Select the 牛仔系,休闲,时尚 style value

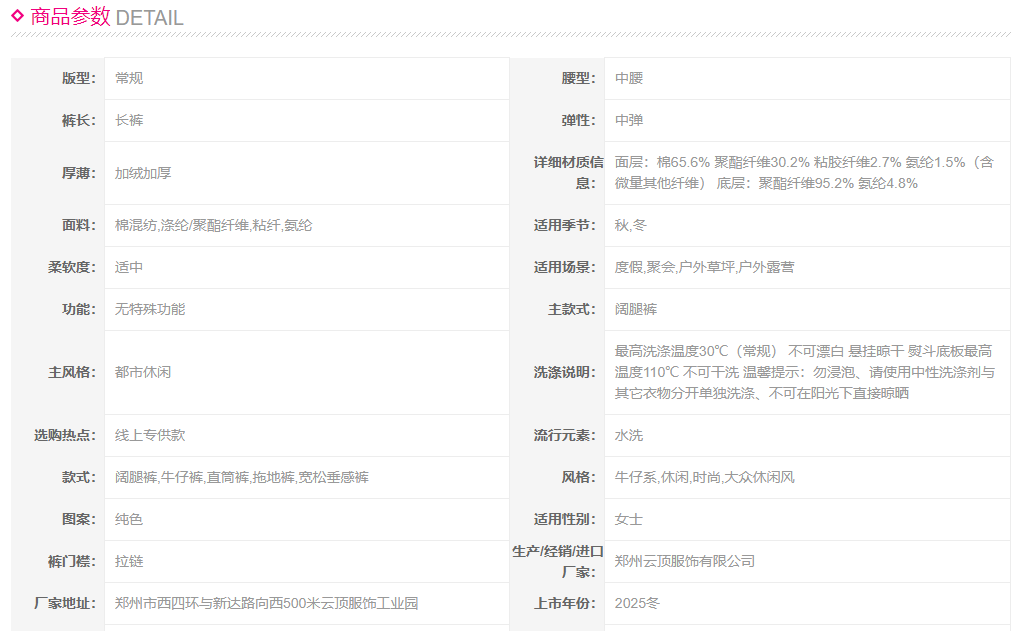[704, 477]
